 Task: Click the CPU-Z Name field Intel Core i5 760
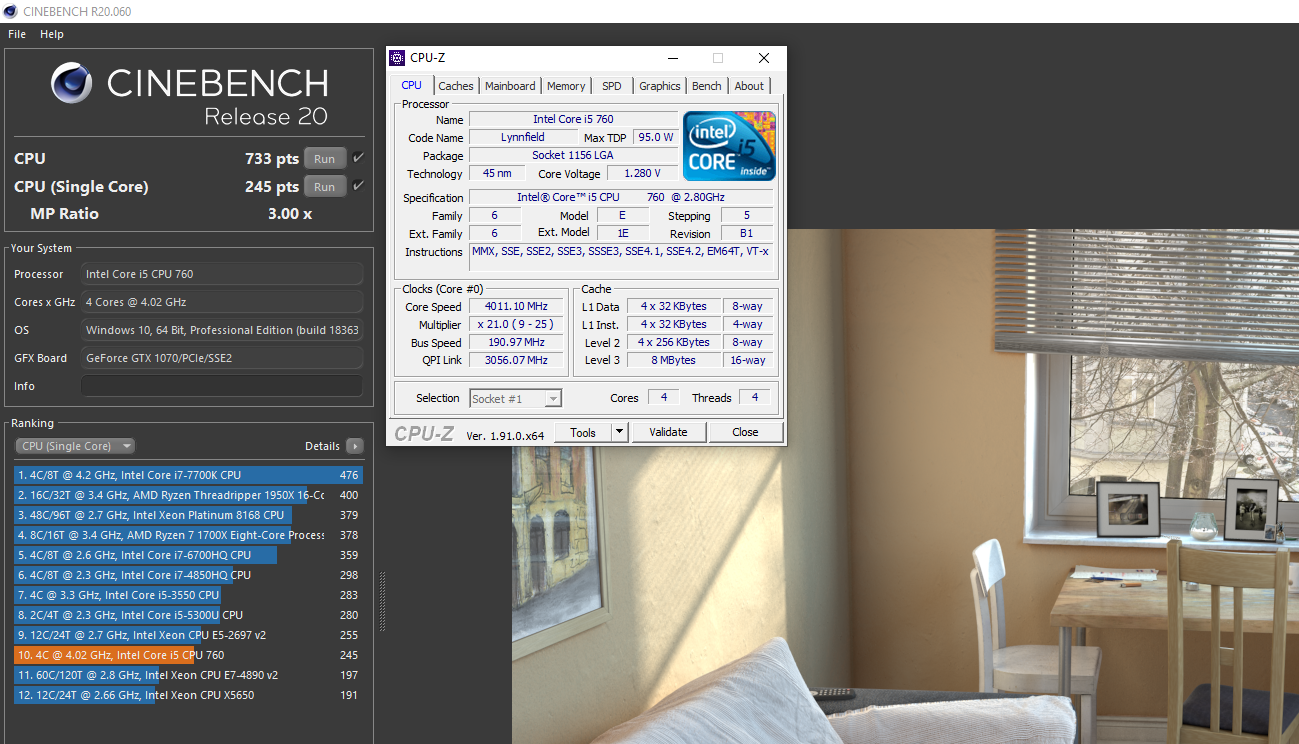573,119
